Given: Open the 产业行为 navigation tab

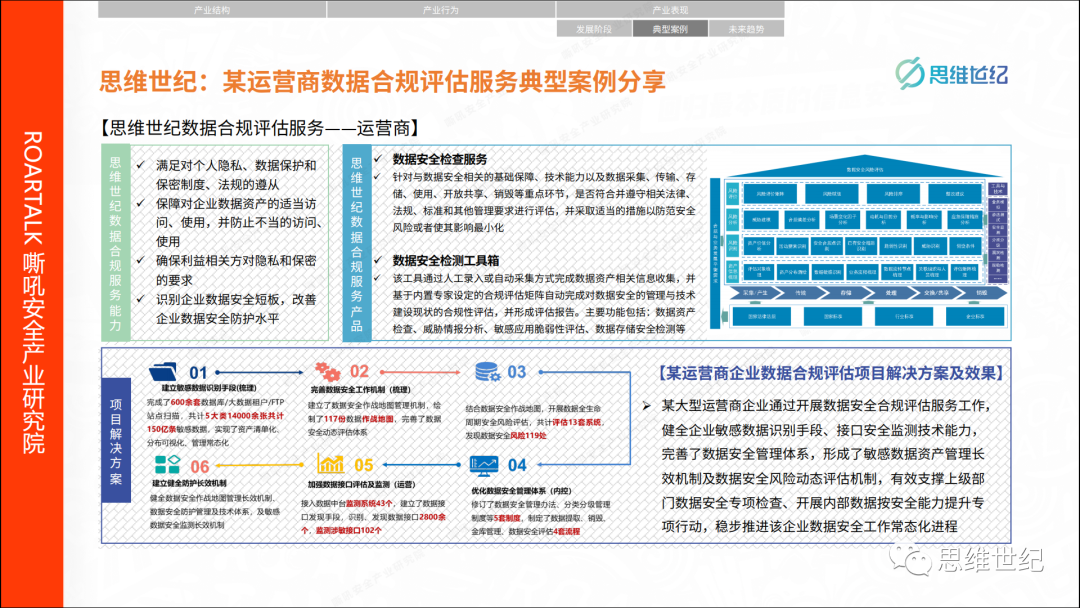Looking at the screenshot, I should click(x=441, y=10).
